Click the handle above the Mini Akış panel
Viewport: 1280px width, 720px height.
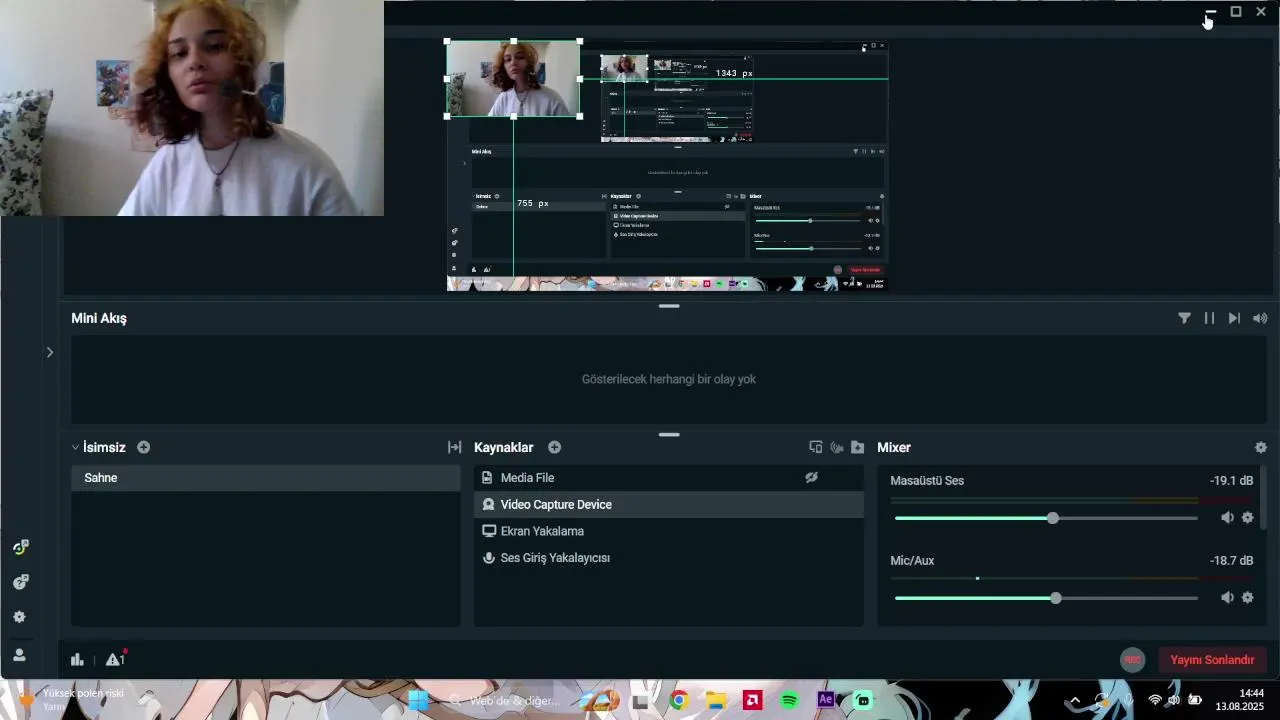[669, 306]
